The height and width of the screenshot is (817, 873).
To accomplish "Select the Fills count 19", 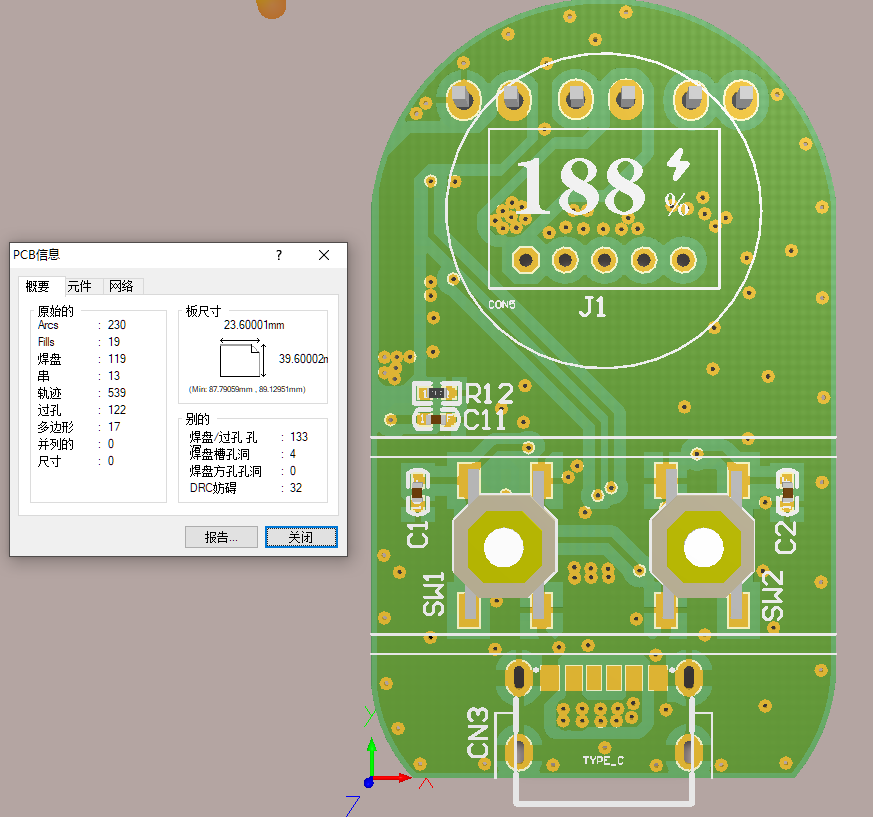I will pyautogui.click(x=114, y=342).
